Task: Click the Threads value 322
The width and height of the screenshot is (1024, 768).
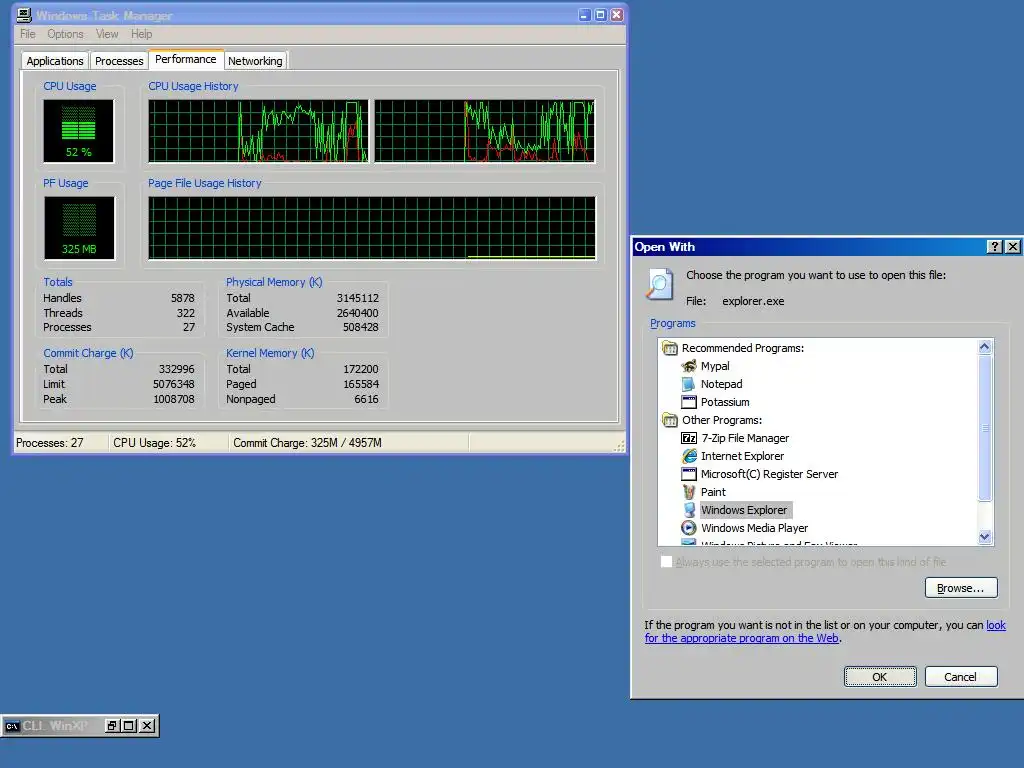Action: click(x=185, y=313)
